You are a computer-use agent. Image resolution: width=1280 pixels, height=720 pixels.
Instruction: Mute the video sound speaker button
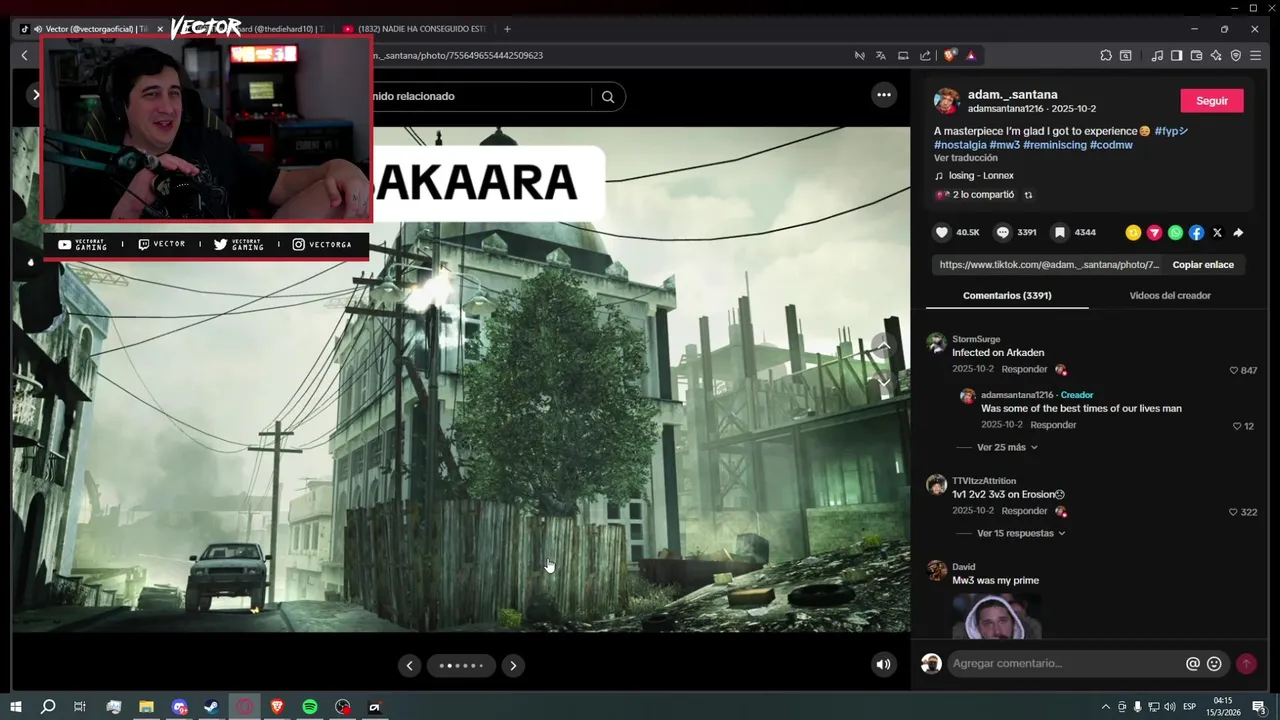click(x=883, y=664)
